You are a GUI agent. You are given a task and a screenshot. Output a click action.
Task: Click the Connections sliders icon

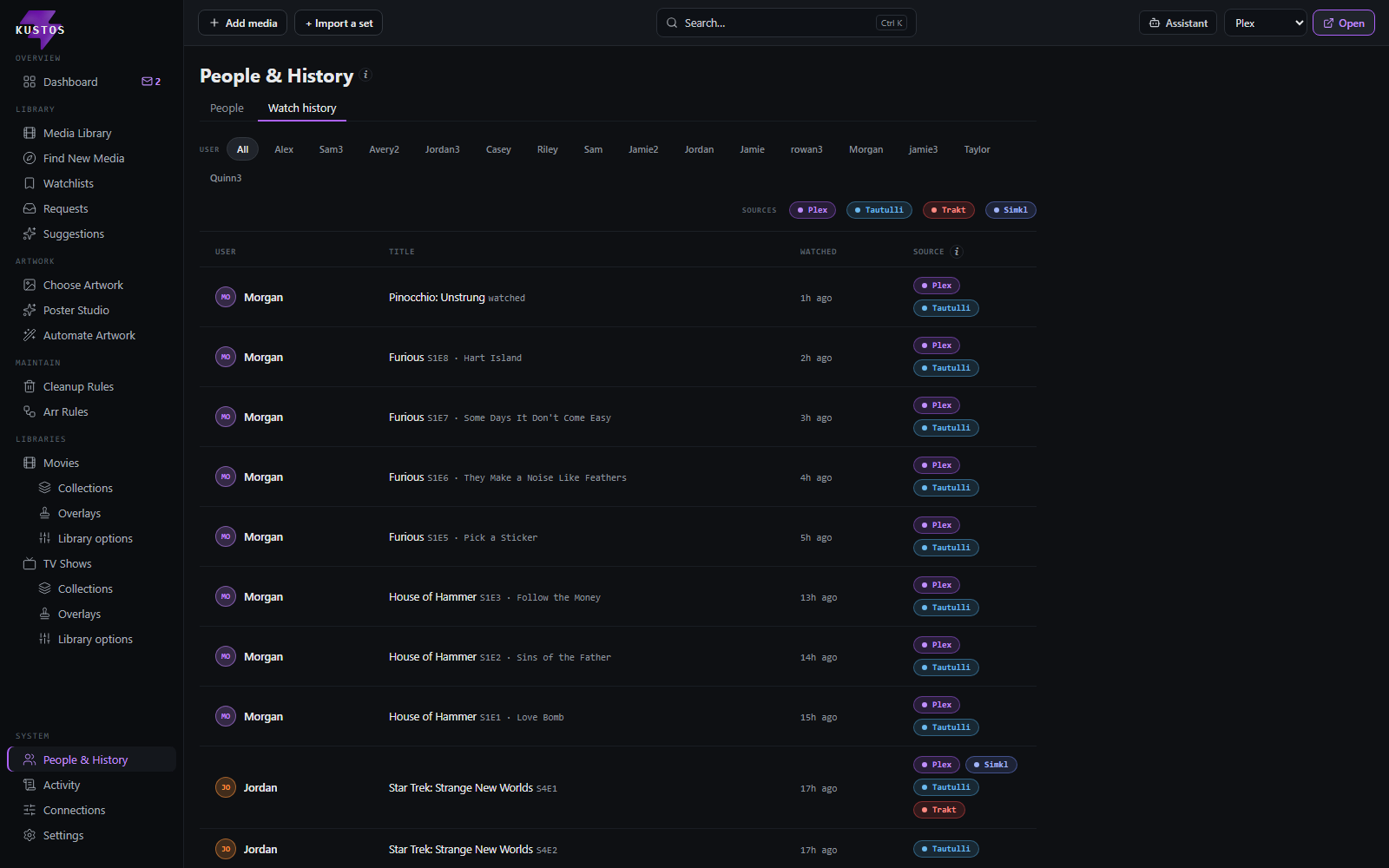30,810
